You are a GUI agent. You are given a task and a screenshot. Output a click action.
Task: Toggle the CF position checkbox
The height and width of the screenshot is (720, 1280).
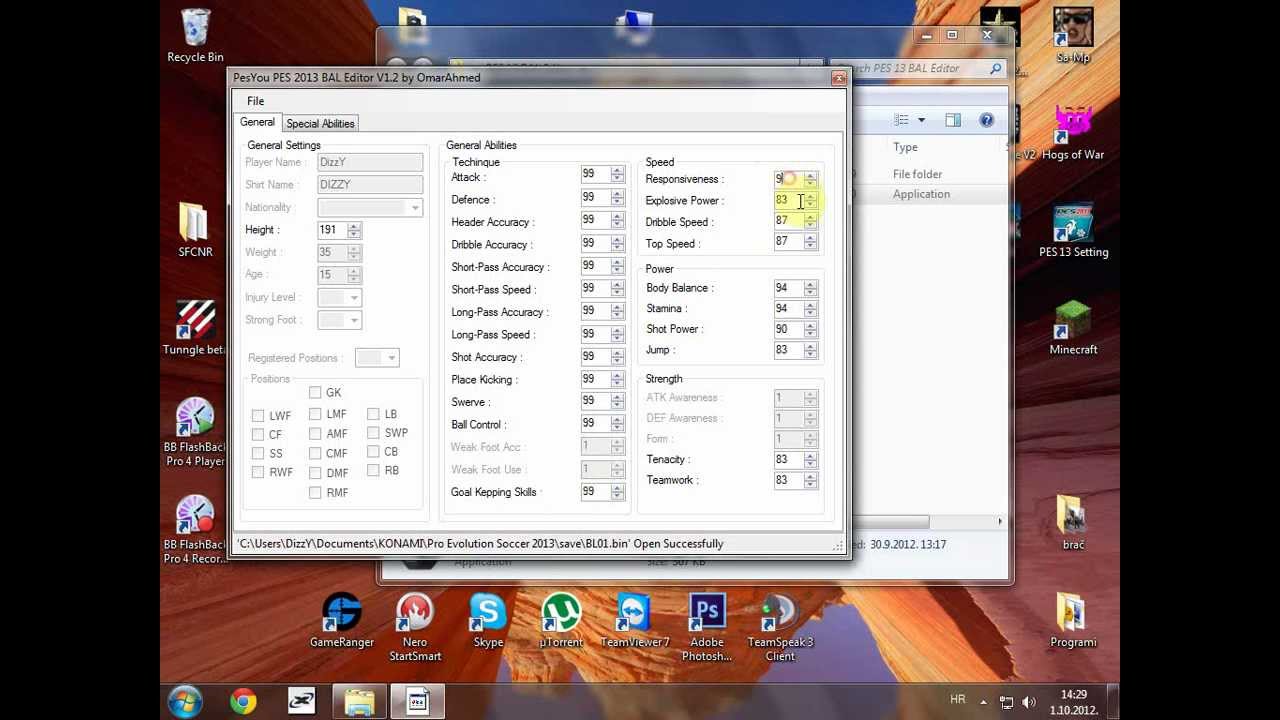(x=258, y=435)
